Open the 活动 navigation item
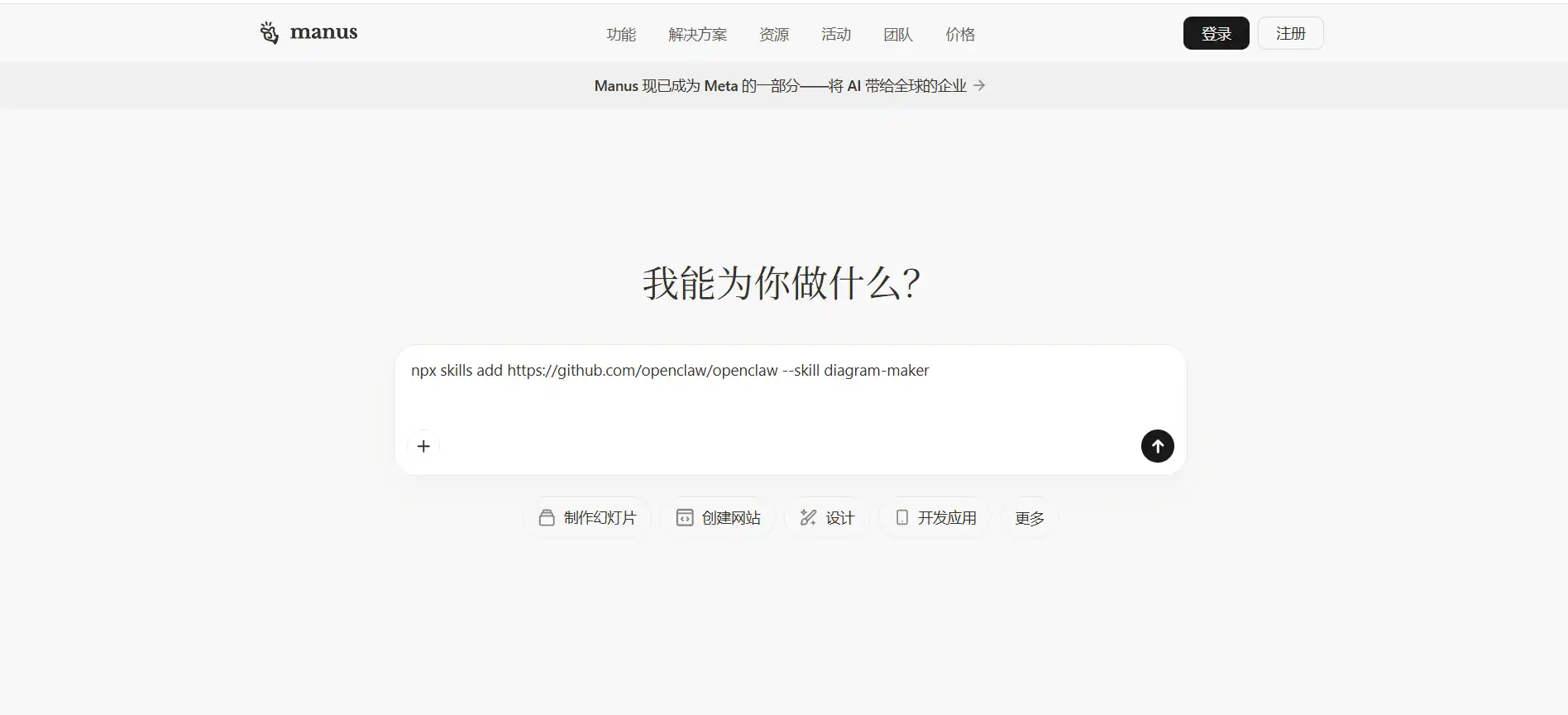This screenshot has height=715, width=1568. pyautogui.click(x=836, y=34)
